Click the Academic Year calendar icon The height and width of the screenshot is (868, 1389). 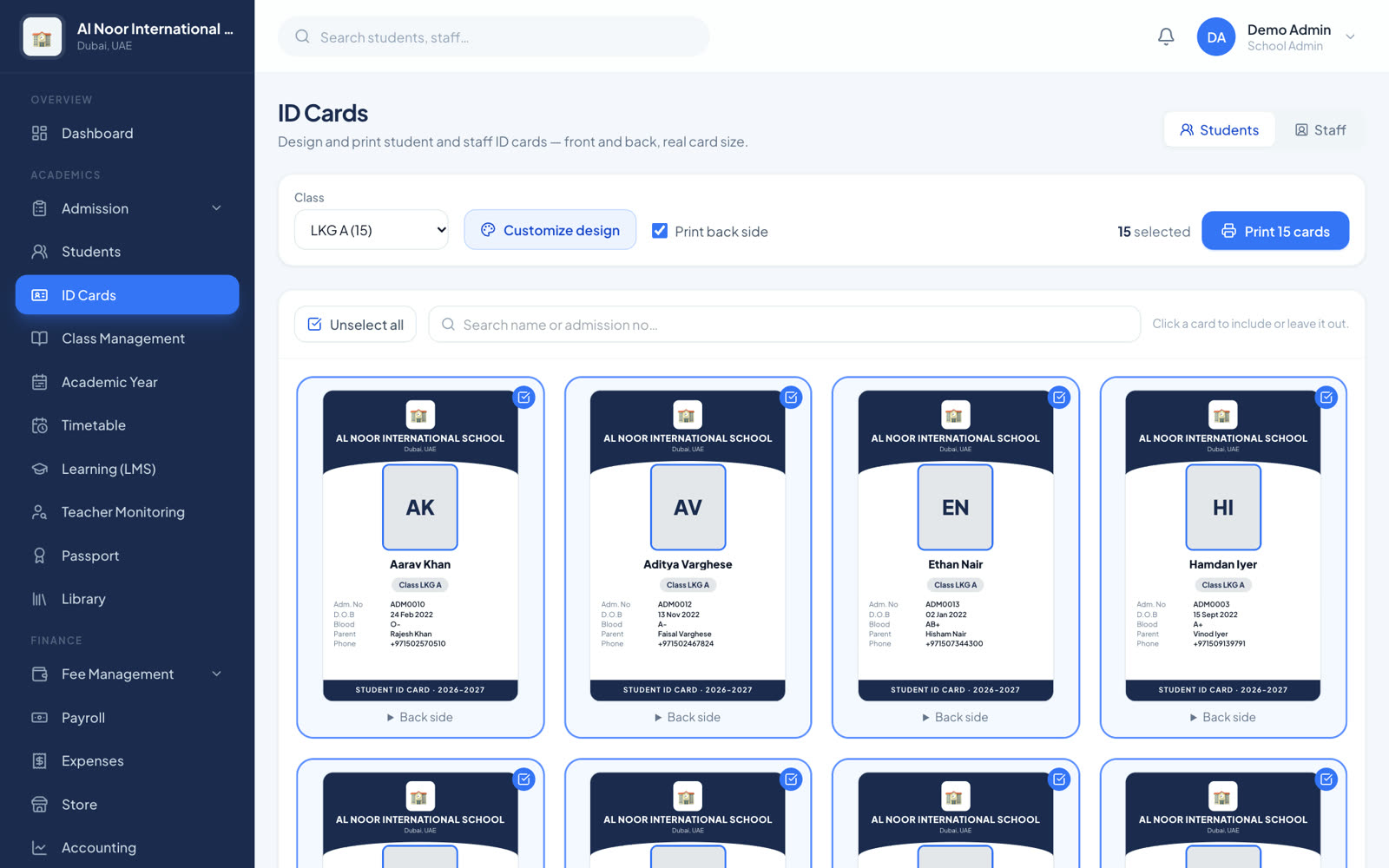(40, 382)
